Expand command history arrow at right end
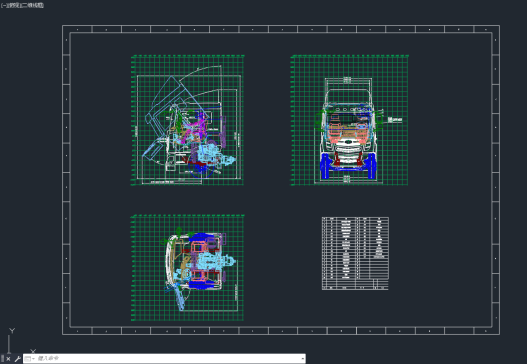 (x=302, y=359)
